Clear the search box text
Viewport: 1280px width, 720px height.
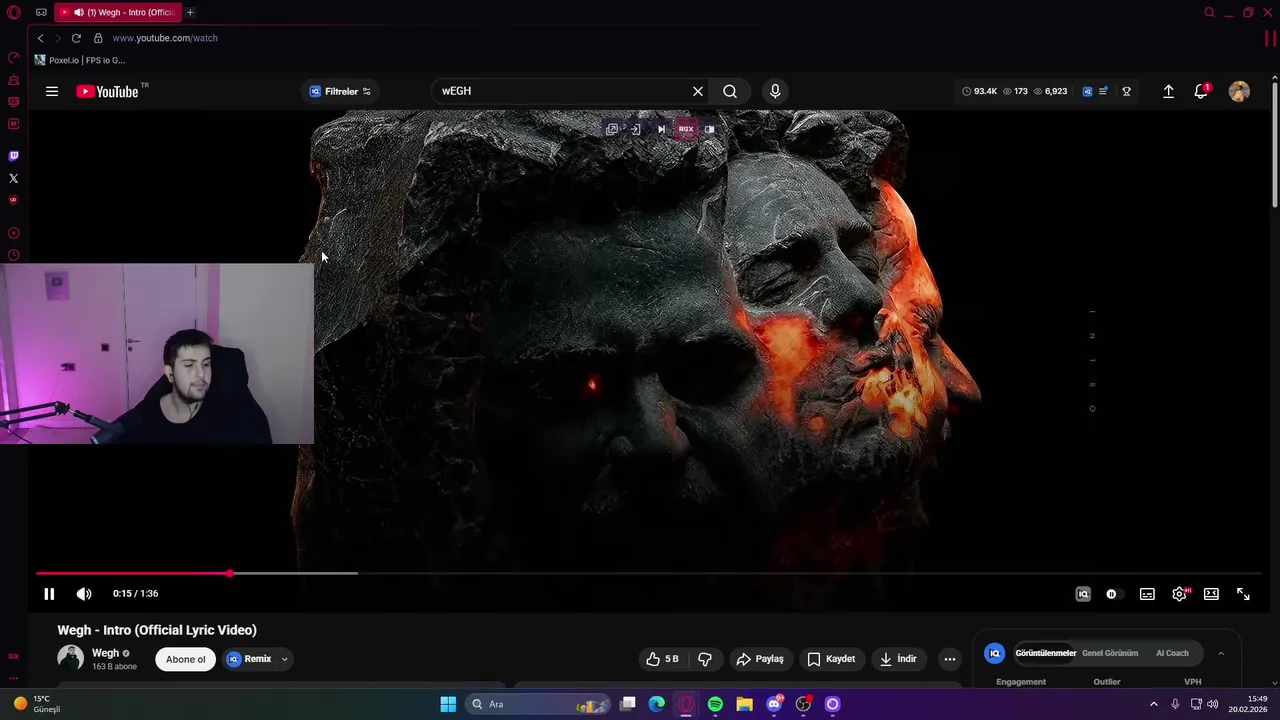pos(698,91)
